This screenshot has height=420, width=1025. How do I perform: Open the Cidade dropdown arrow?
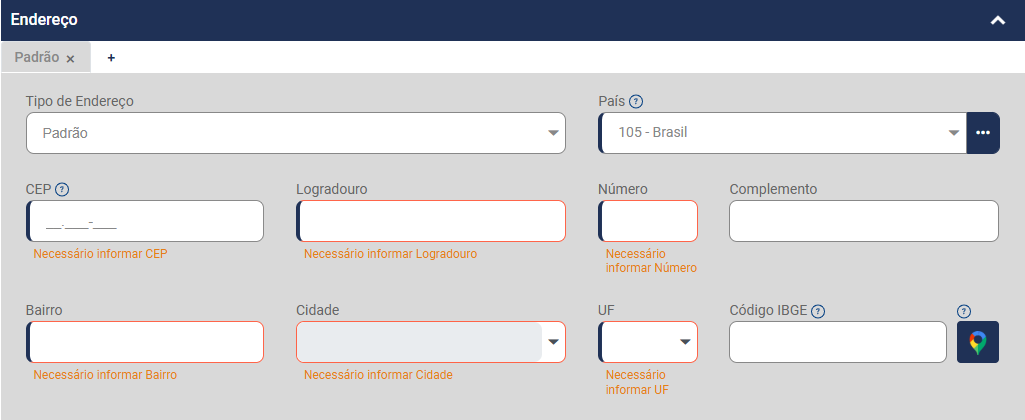[554, 342]
